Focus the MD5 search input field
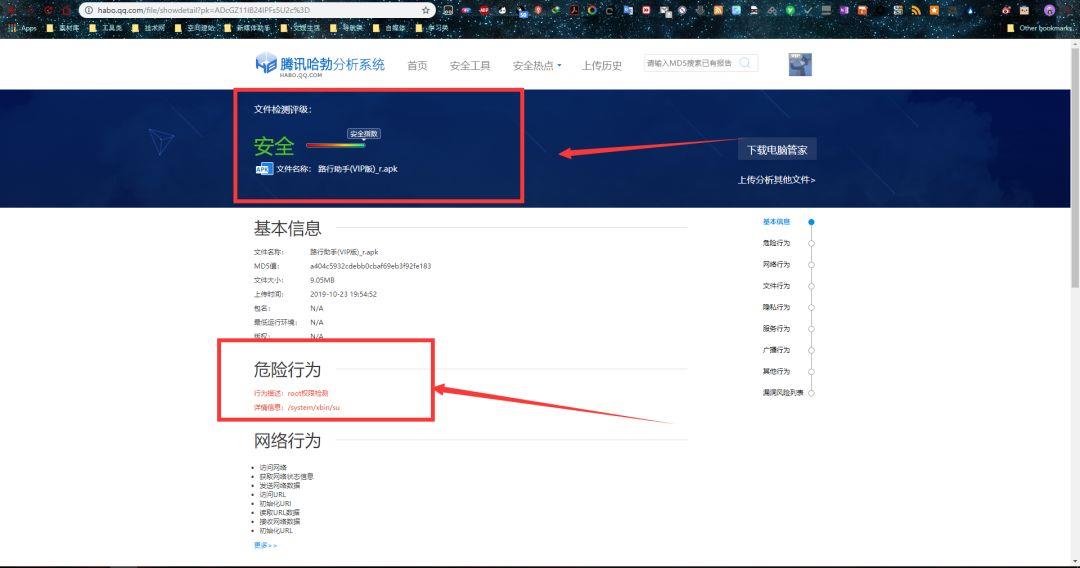Screen dimensions: 1080x568 689,63
